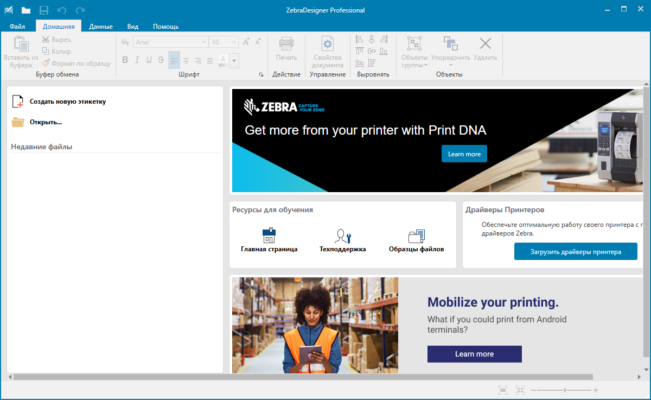Toggle strikethrough formatting
Screen dimensions: 651x400
tap(161, 60)
